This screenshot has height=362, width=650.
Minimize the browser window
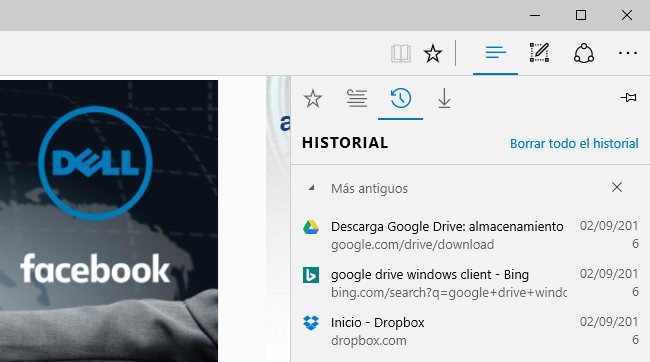pyautogui.click(x=535, y=15)
